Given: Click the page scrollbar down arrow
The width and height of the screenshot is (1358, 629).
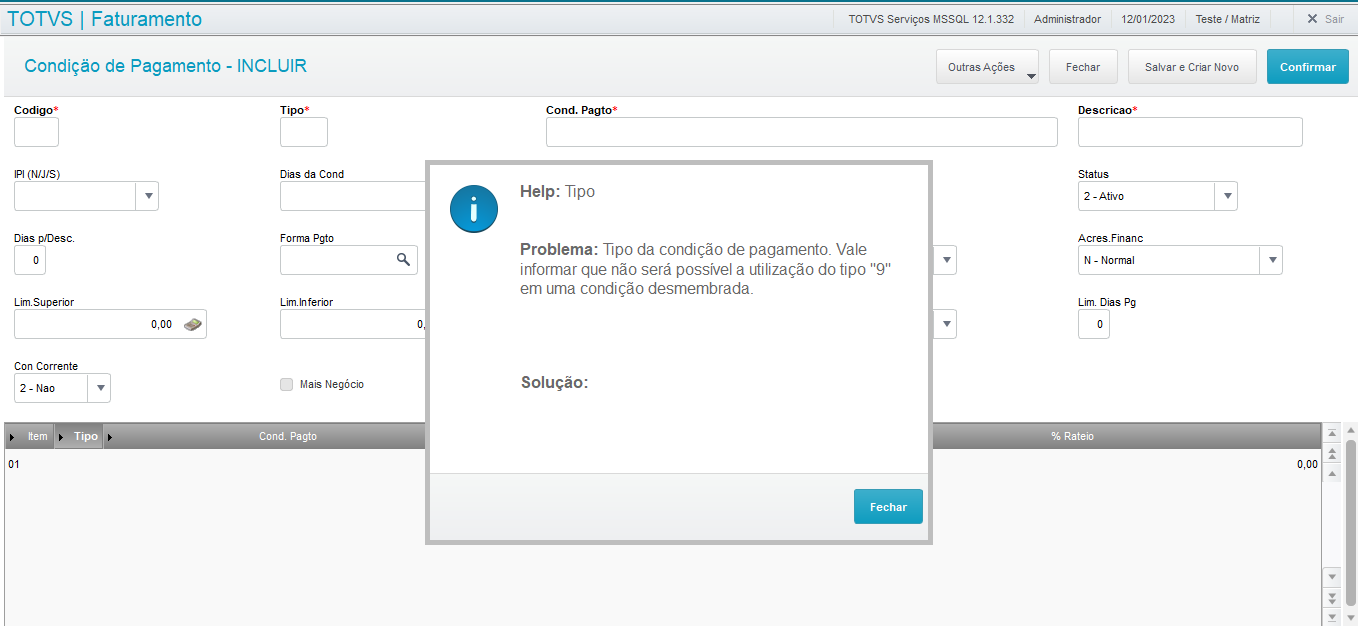Looking at the screenshot, I should click(1351, 619).
